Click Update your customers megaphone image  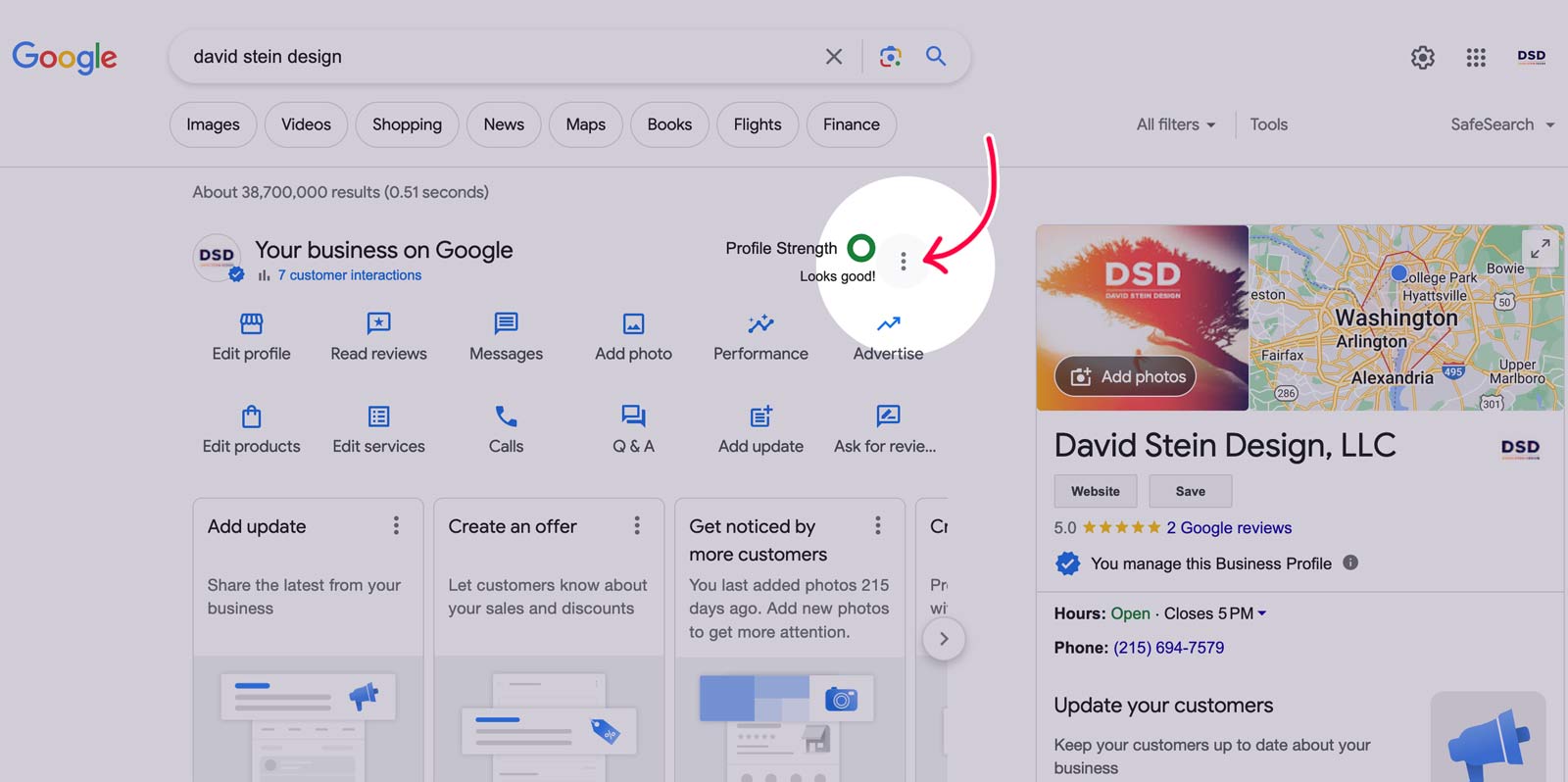[x=1489, y=737]
